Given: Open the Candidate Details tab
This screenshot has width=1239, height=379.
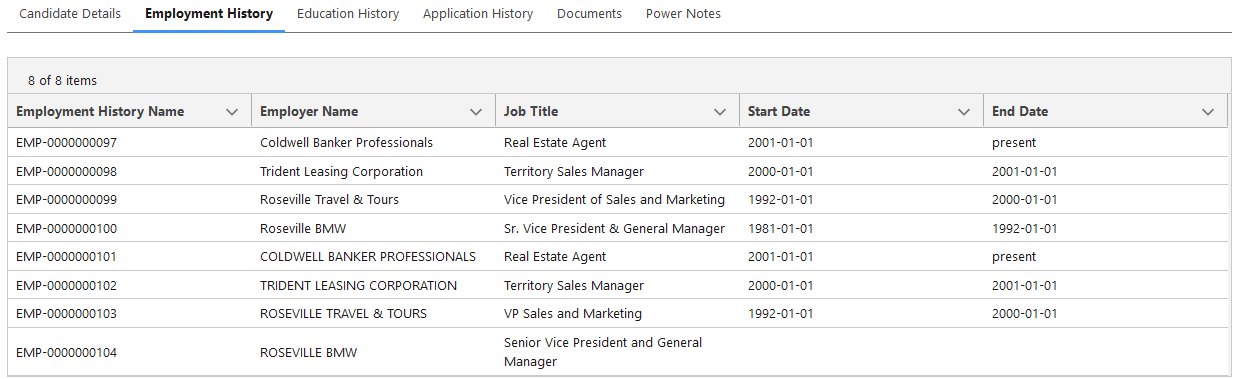Looking at the screenshot, I should 70,14.
